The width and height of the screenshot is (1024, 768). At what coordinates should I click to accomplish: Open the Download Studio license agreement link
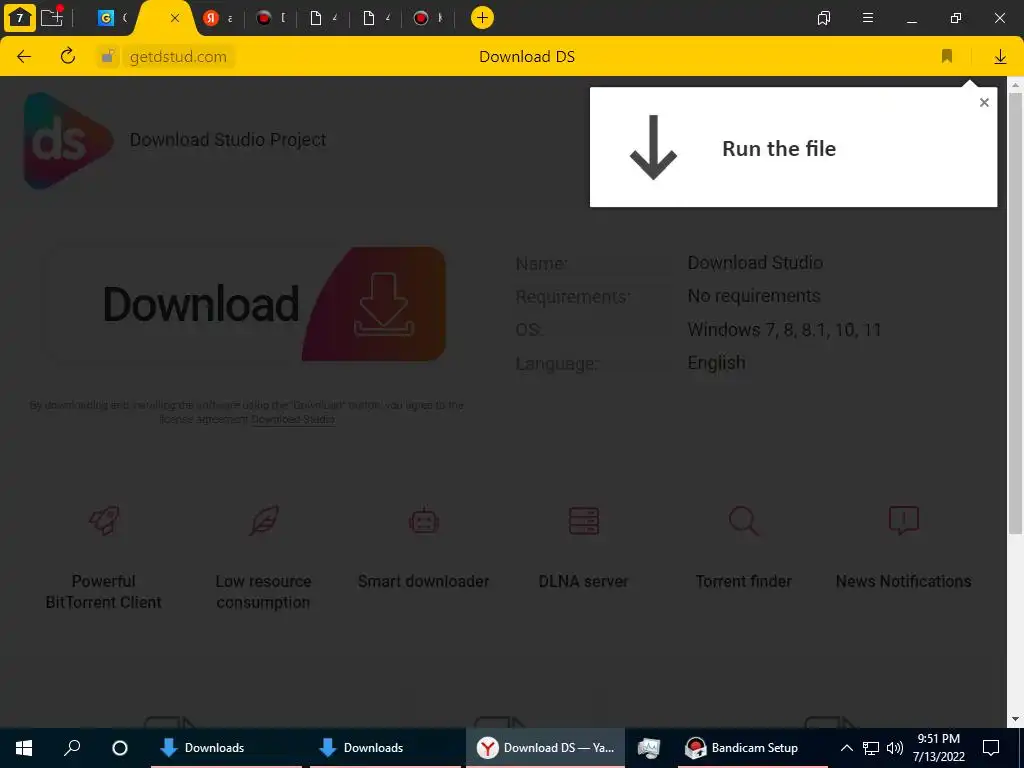pos(293,419)
